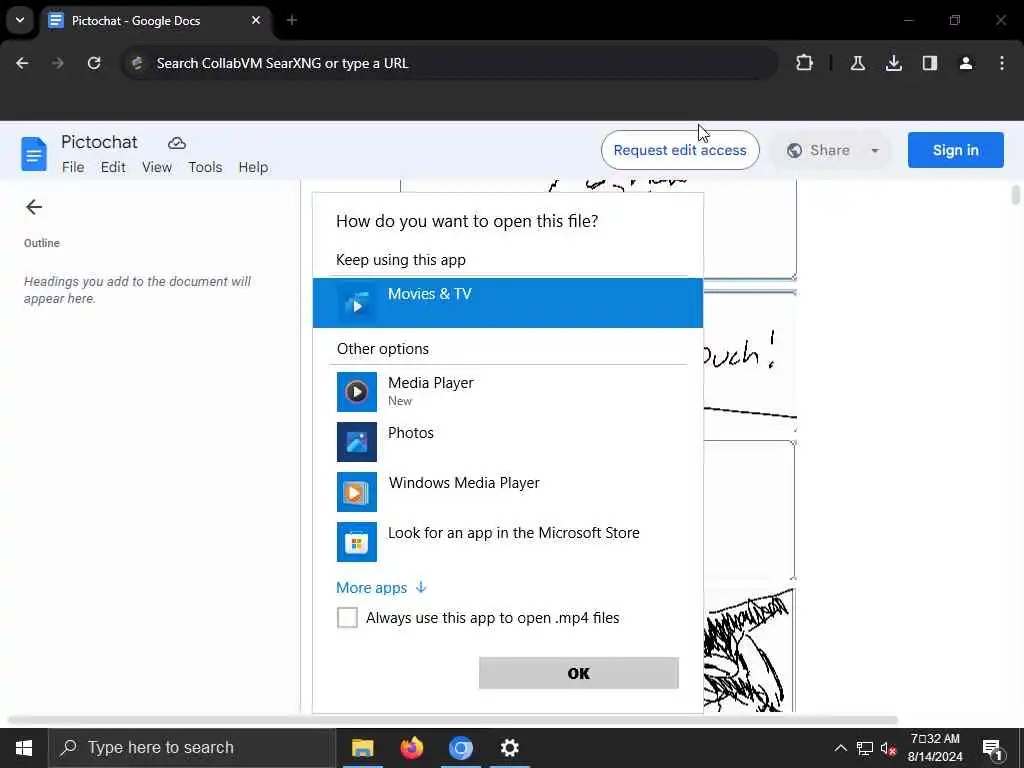Click the cloud document status icon
Viewport: 1024px width, 768px height.
[176, 143]
